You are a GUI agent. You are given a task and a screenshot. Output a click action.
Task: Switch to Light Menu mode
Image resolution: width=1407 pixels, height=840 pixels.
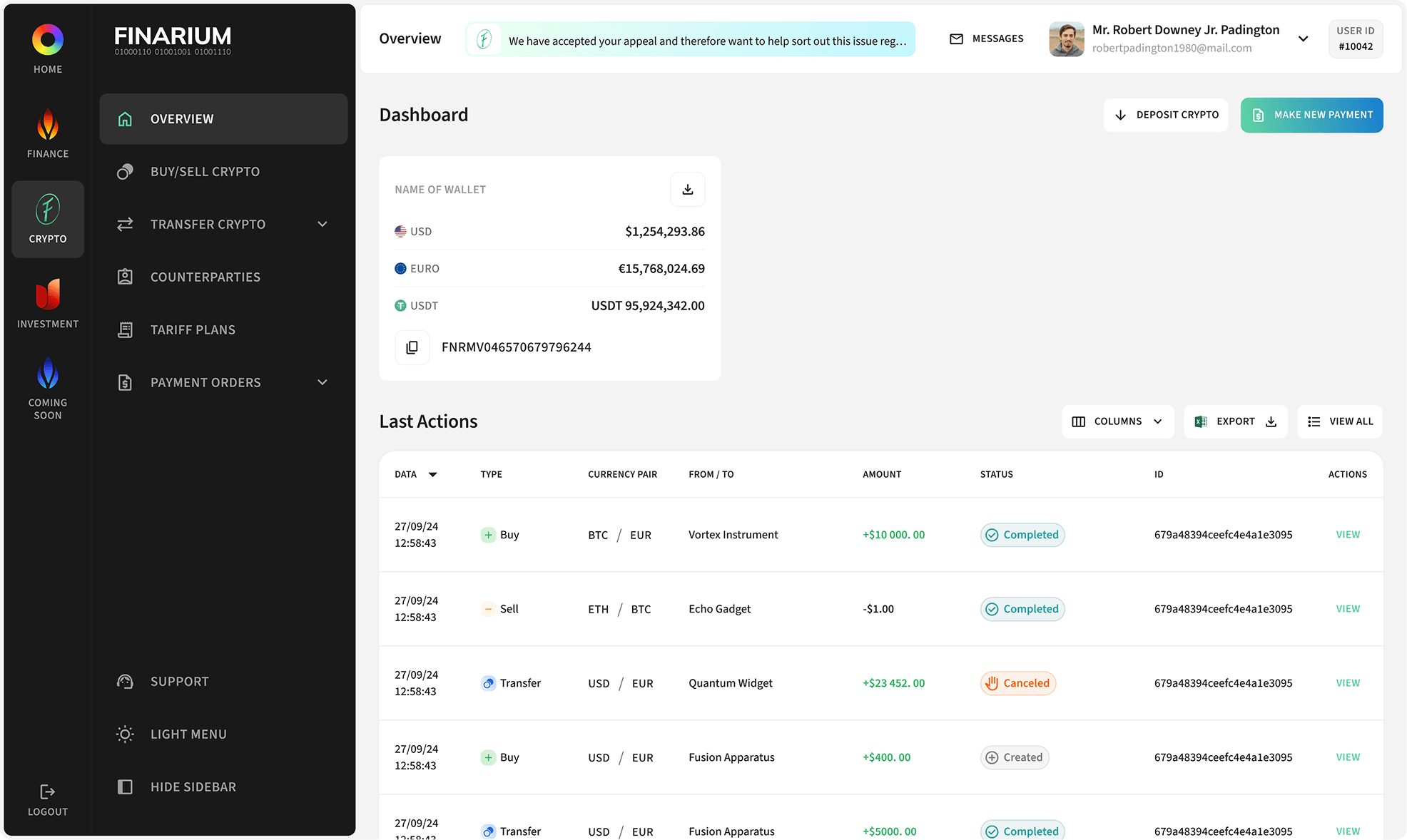(x=188, y=734)
